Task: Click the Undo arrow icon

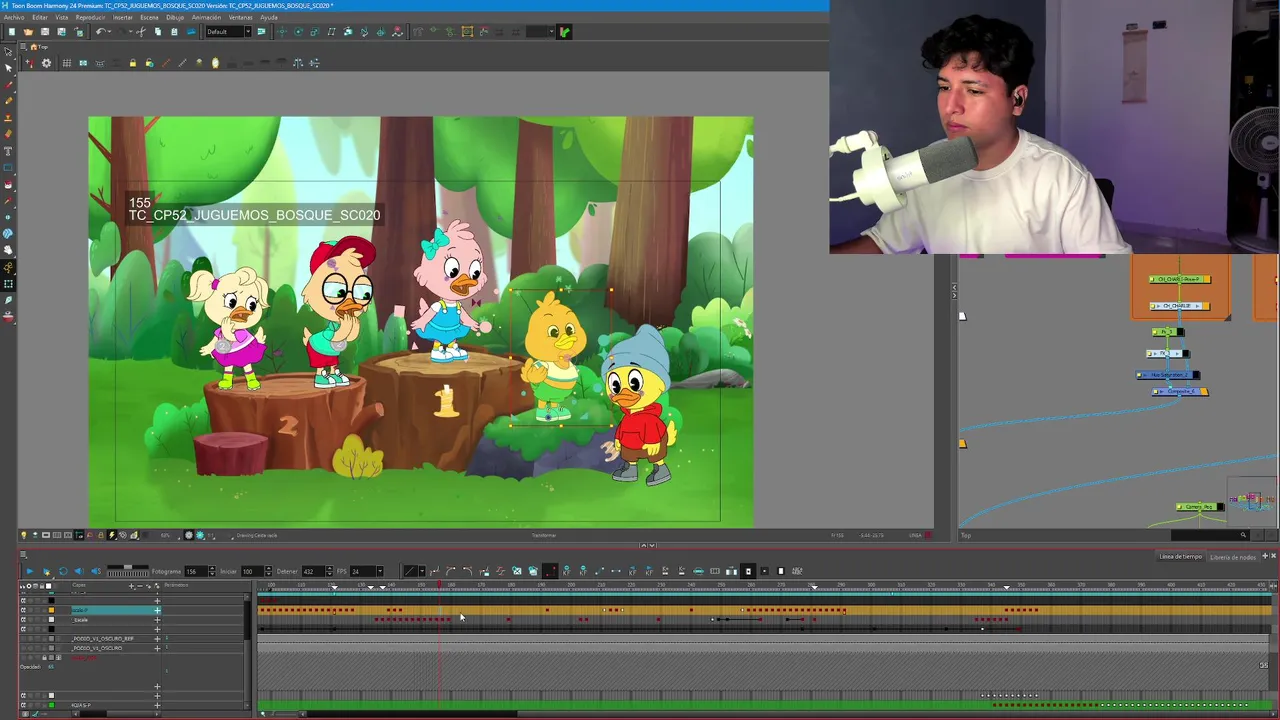Action: tap(101, 32)
